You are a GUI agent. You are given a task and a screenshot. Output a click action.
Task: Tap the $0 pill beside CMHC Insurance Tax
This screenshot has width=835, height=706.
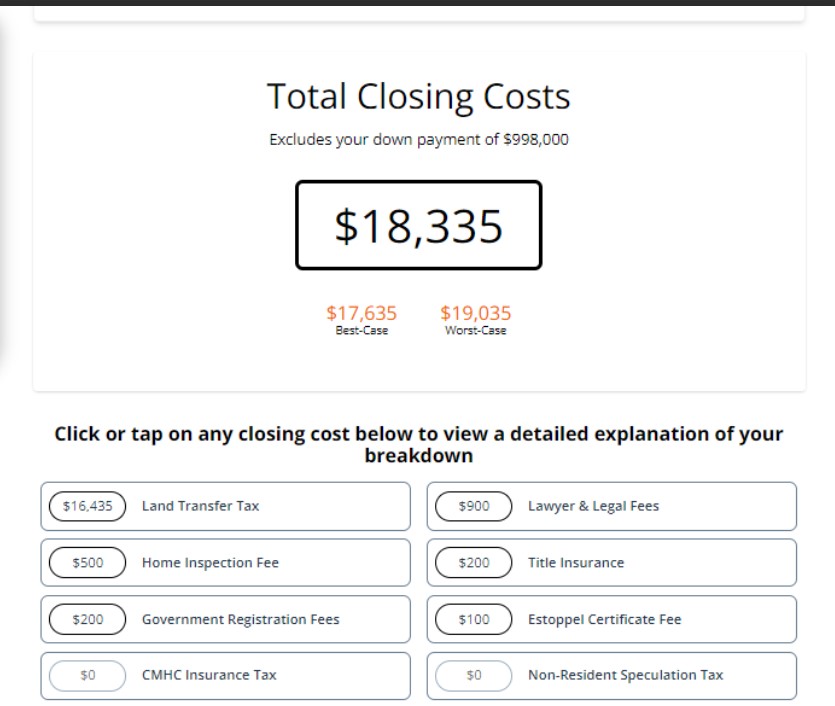coord(87,676)
